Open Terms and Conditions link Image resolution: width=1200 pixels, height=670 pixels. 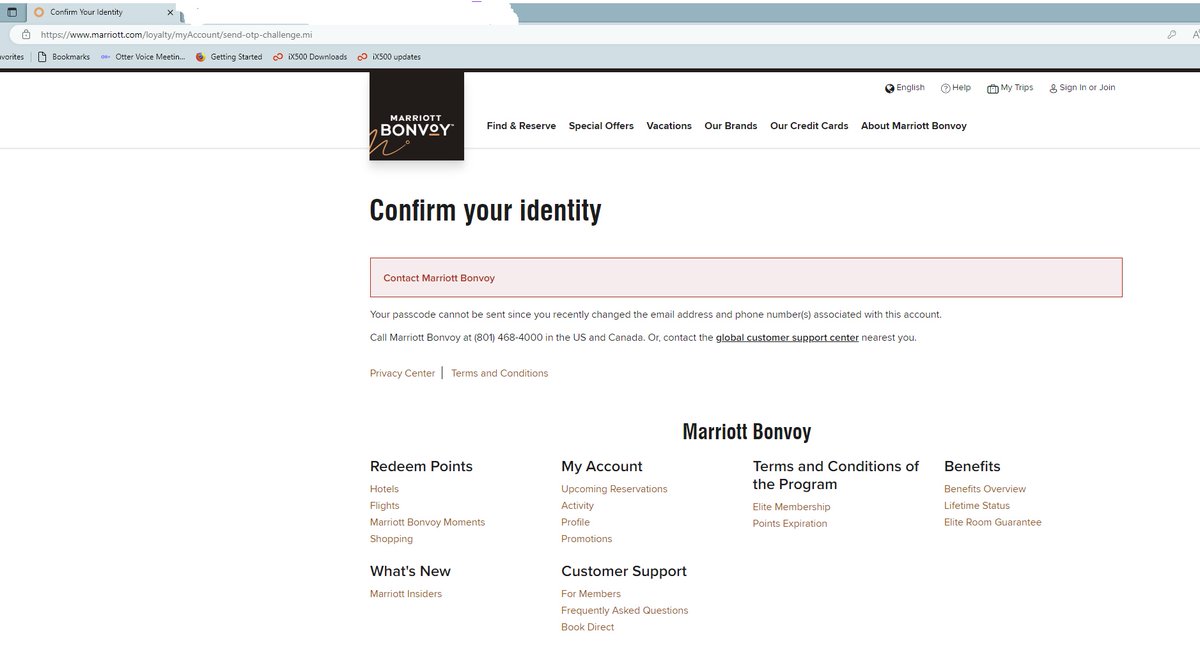(x=500, y=373)
